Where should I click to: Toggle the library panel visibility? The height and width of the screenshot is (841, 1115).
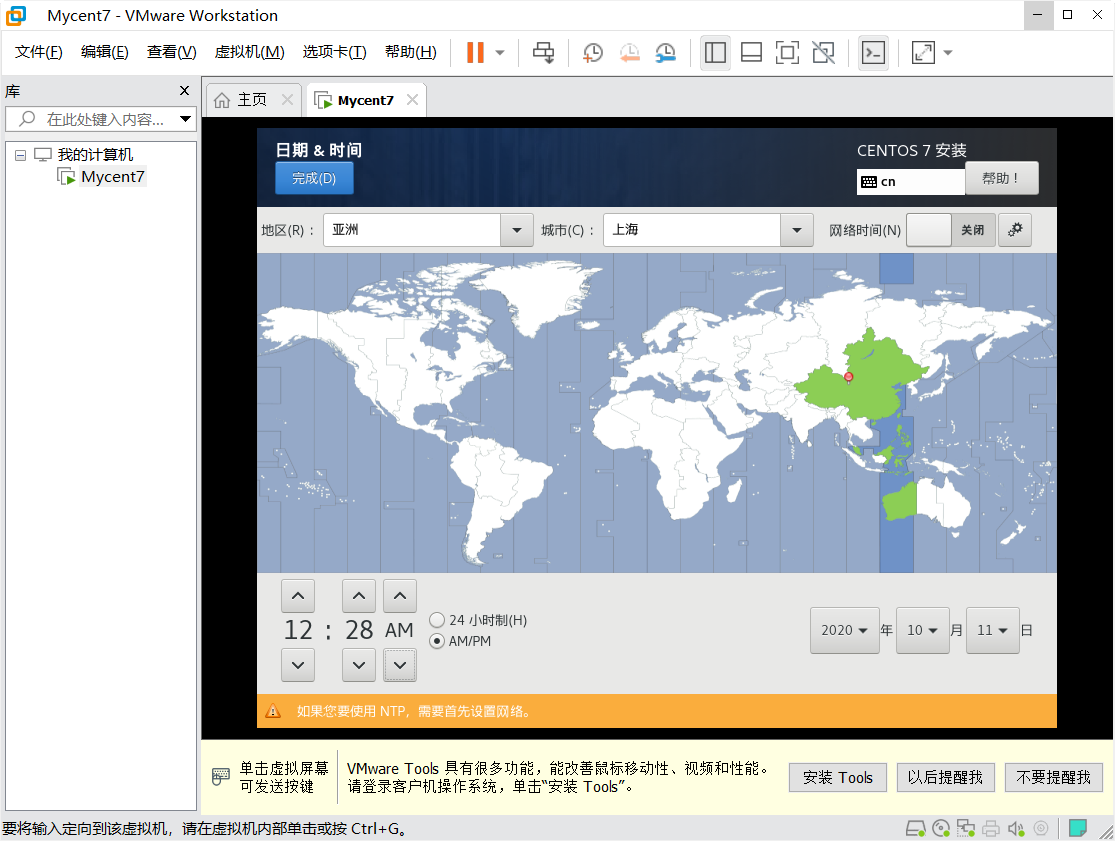[715, 52]
